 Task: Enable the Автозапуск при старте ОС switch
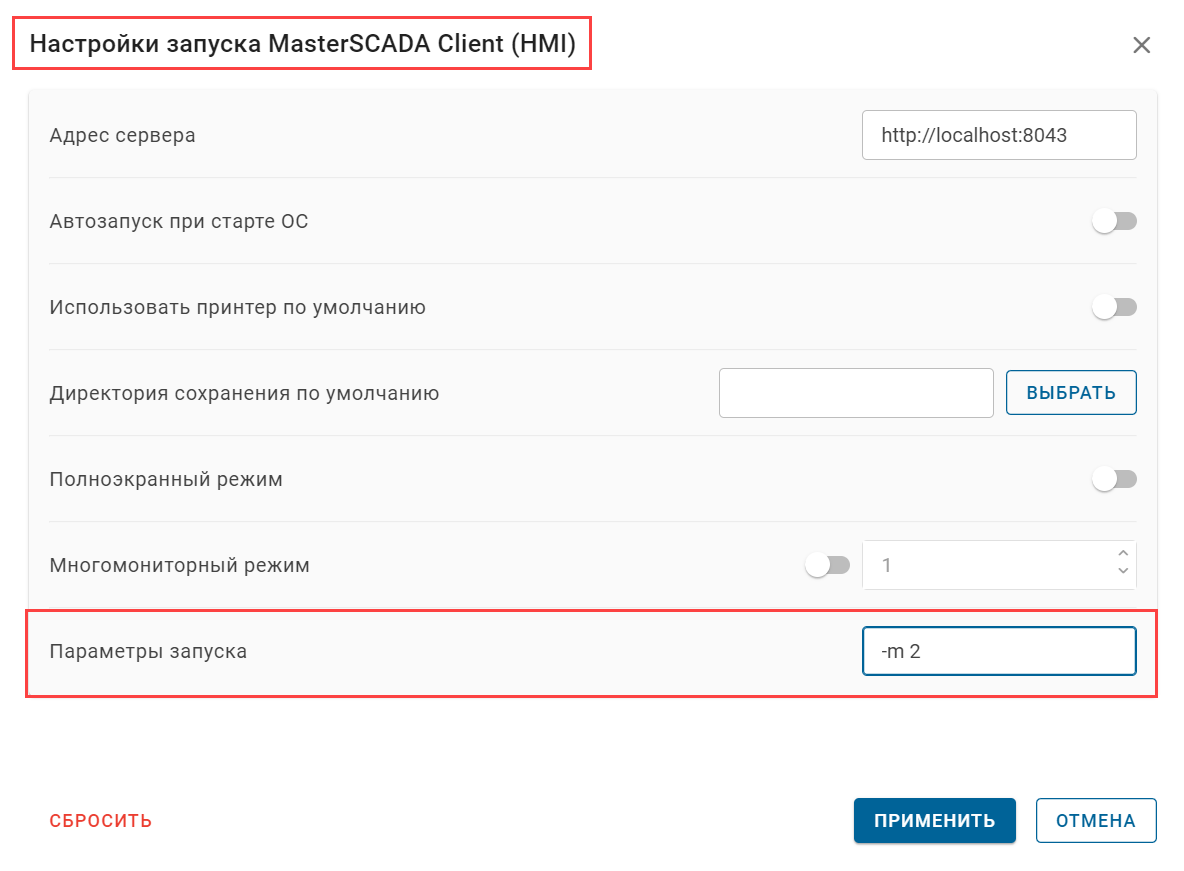[1114, 221]
